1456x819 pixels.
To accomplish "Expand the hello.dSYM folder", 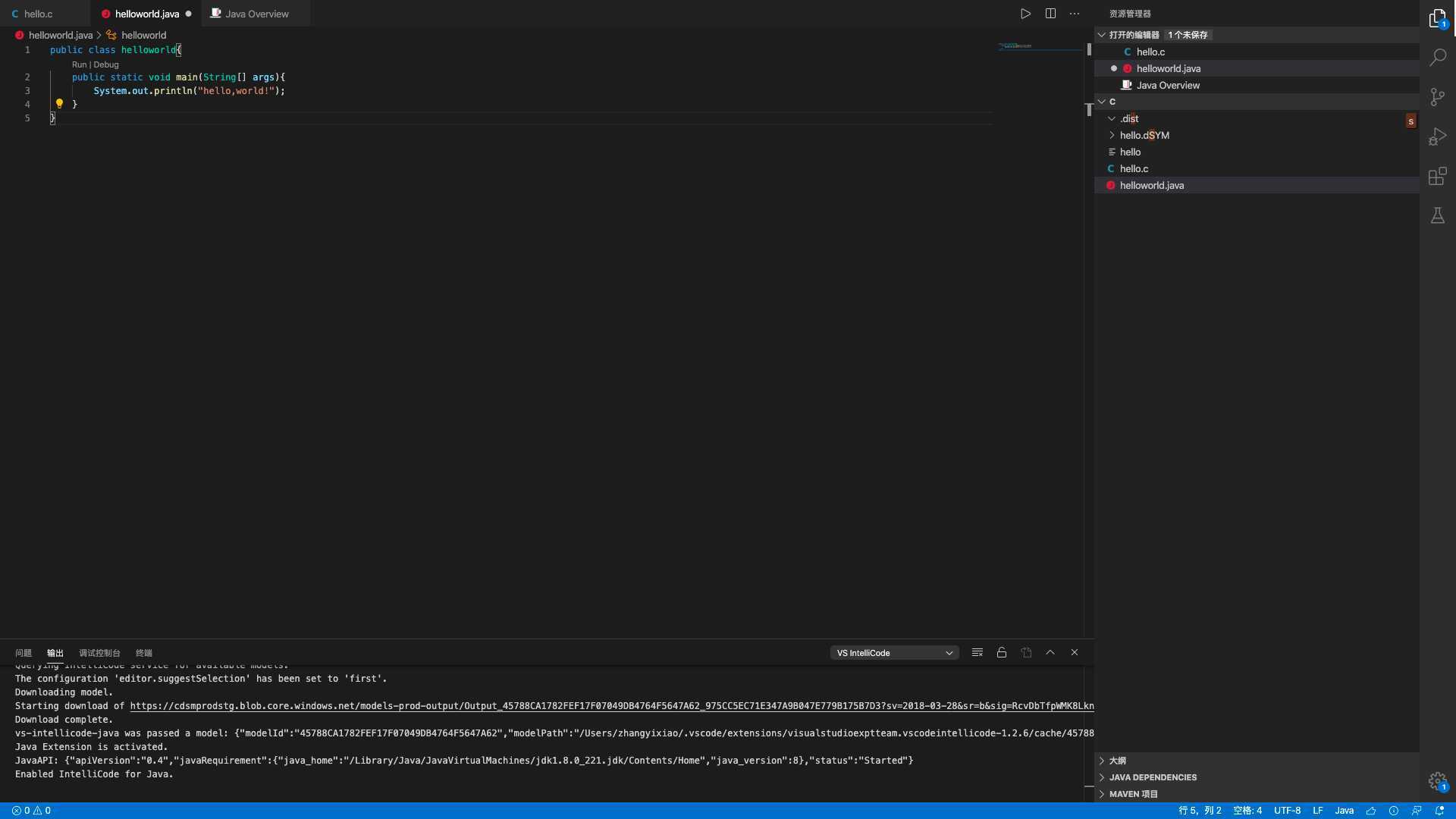I will coord(1112,135).
